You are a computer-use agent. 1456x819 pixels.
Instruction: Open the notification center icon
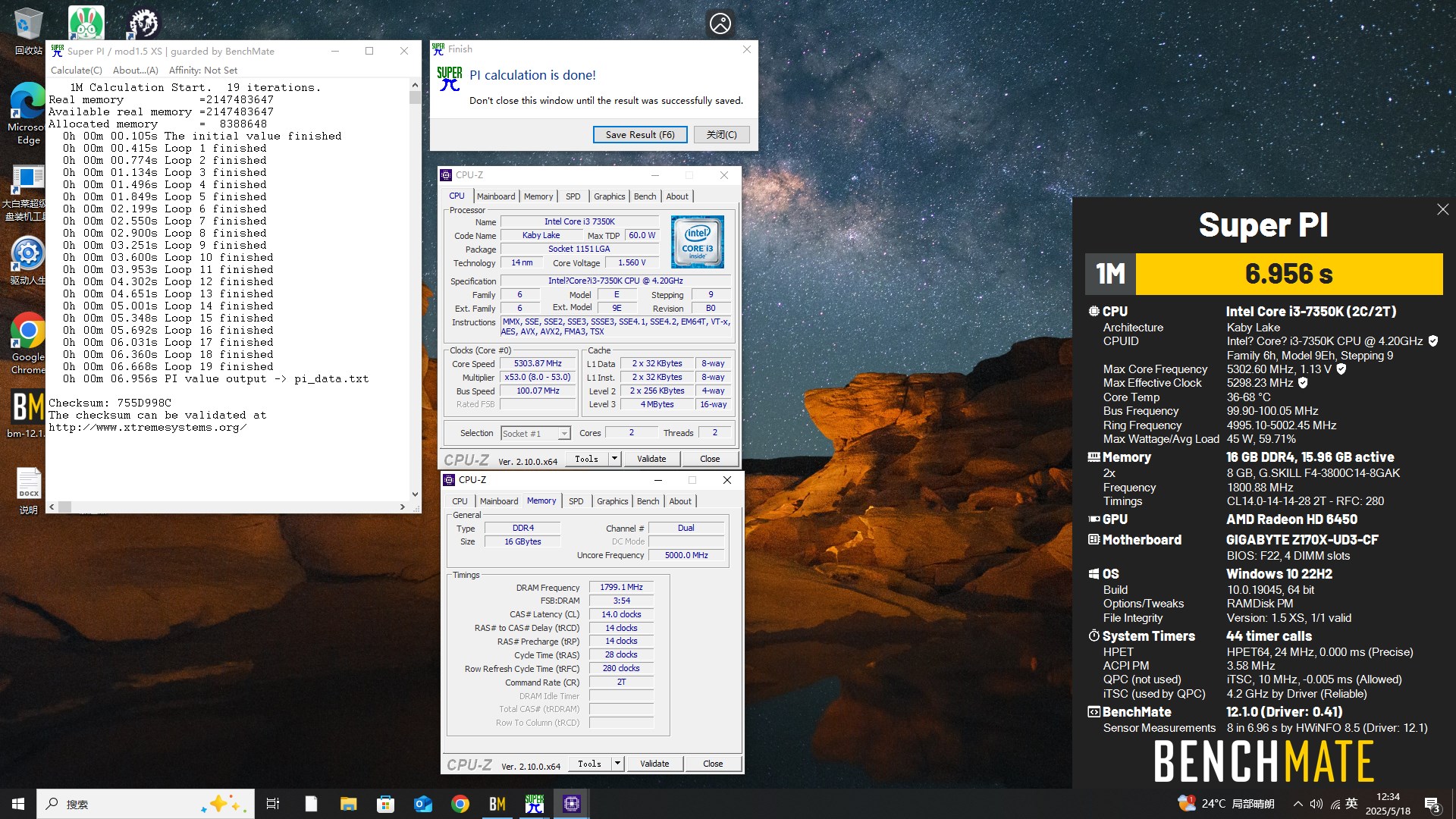[x=1432, y=804]
